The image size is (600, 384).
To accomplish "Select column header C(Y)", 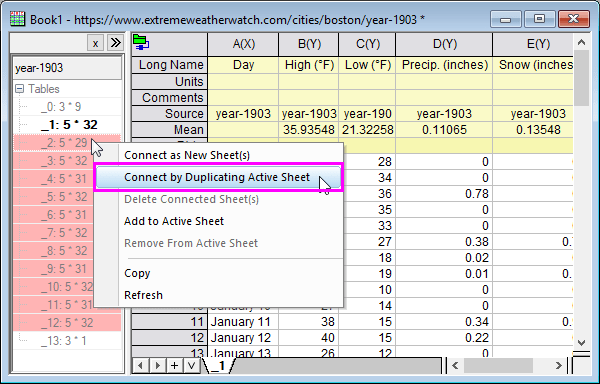I will [367, 44].
